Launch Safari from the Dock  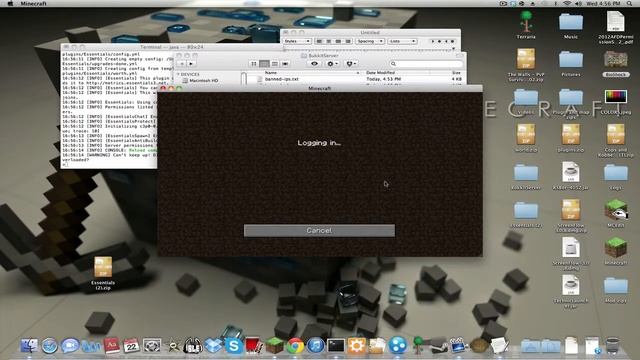point(49,346)
